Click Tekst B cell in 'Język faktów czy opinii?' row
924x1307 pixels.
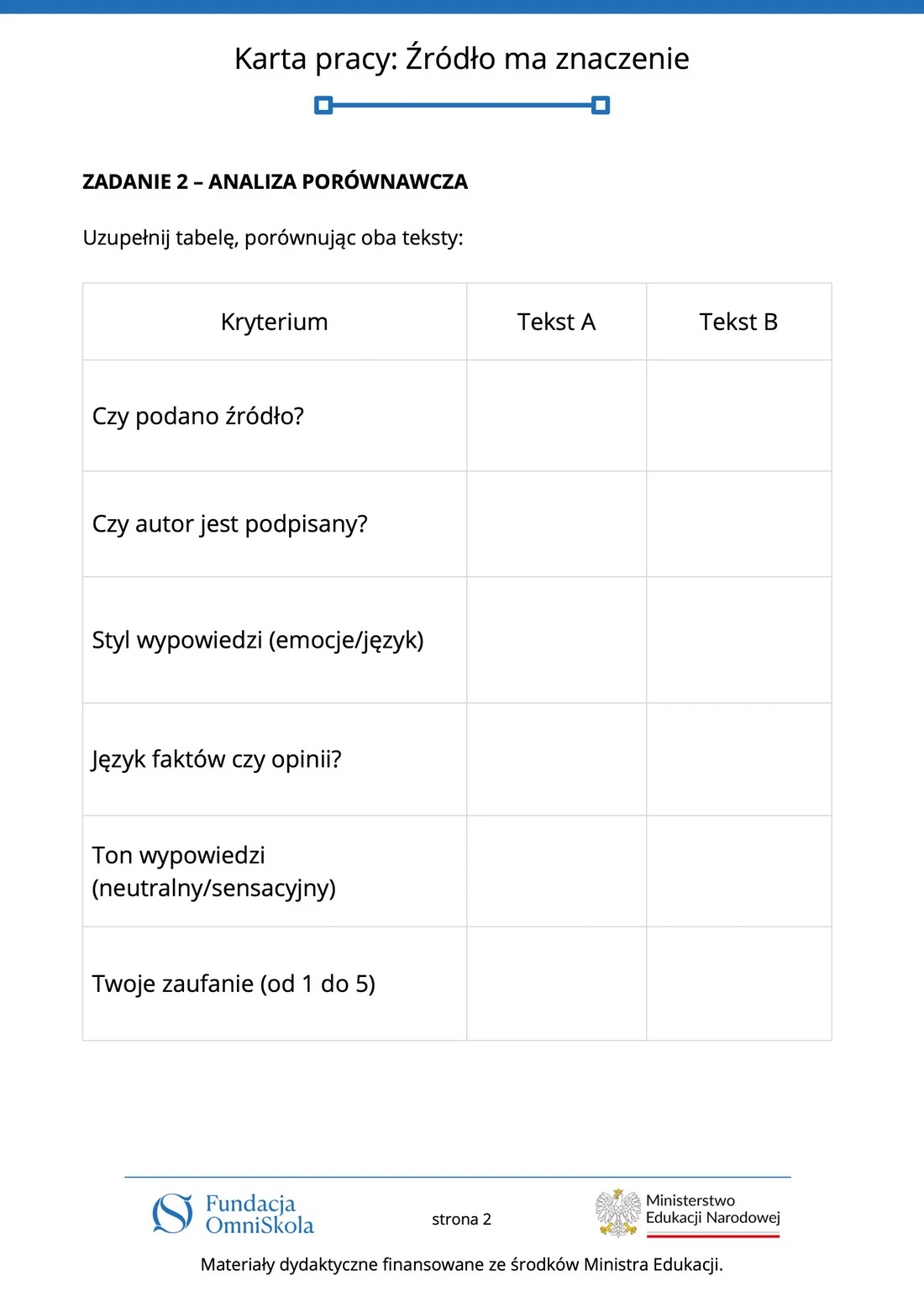tap(739, 759)
